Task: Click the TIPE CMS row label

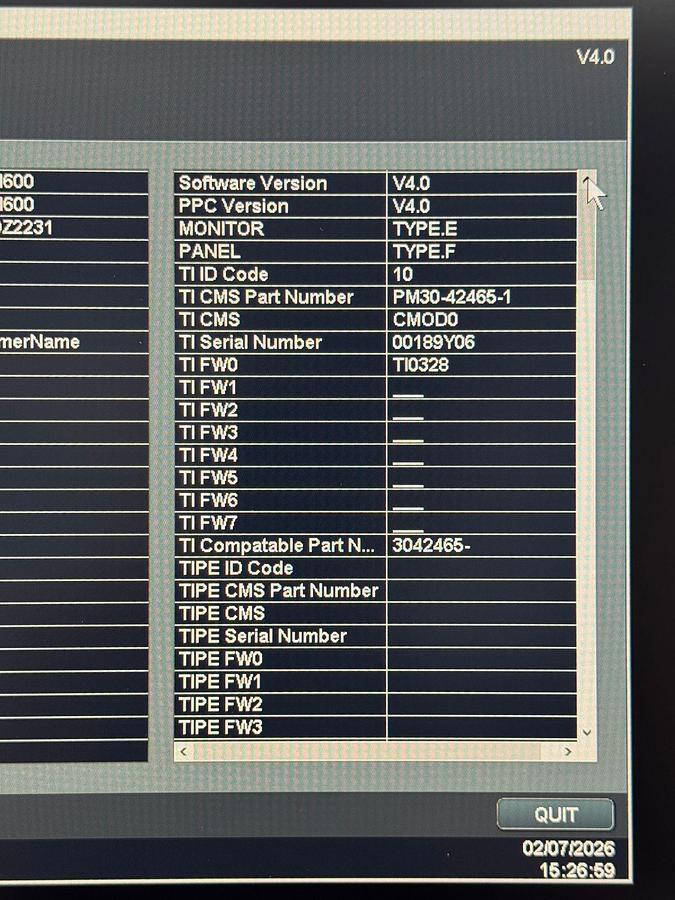Action: (x=222, y=614)
